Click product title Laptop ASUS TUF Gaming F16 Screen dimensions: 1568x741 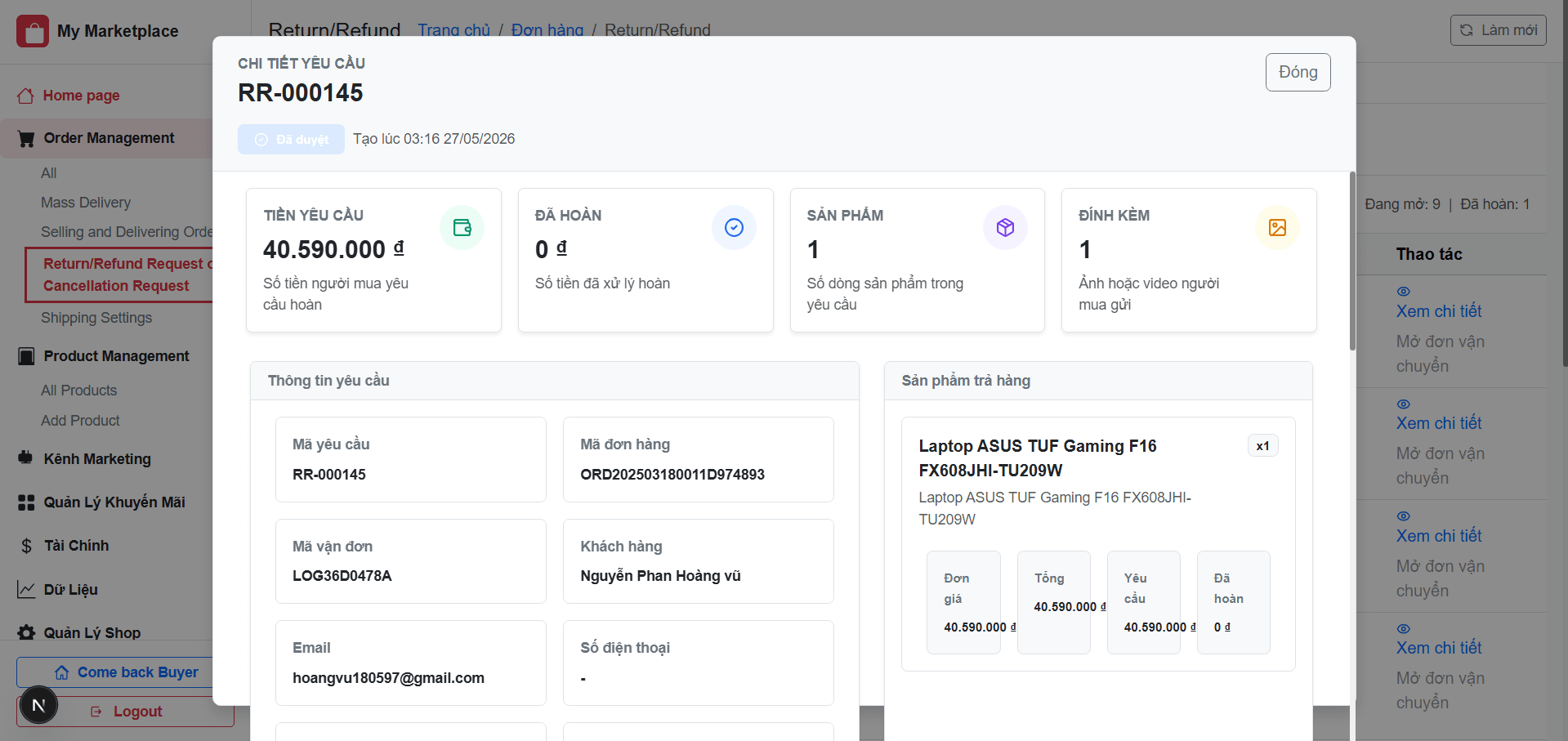pos(1038,458)
